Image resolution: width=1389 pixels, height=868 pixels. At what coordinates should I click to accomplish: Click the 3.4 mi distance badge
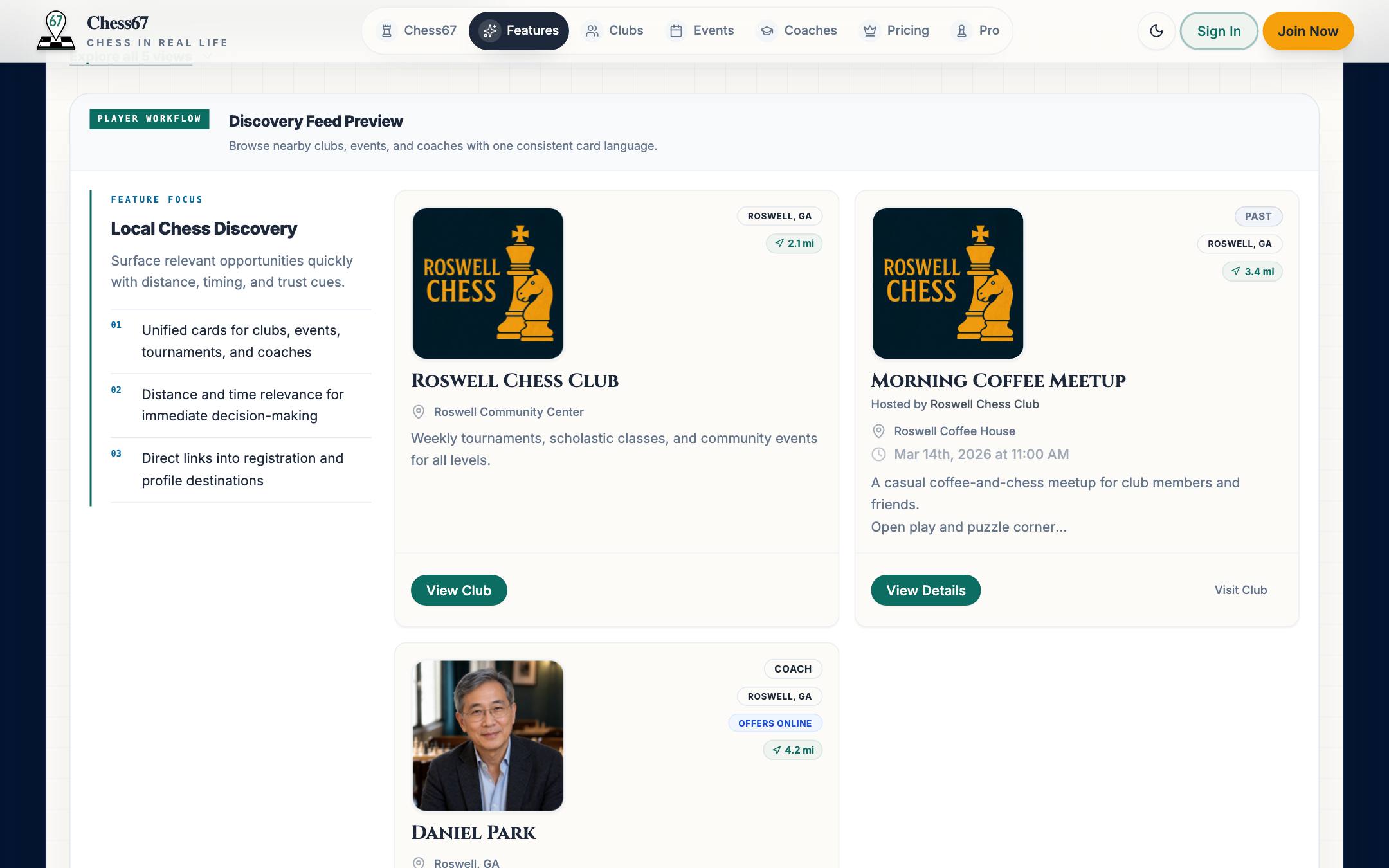click(x=1252, y=271)
